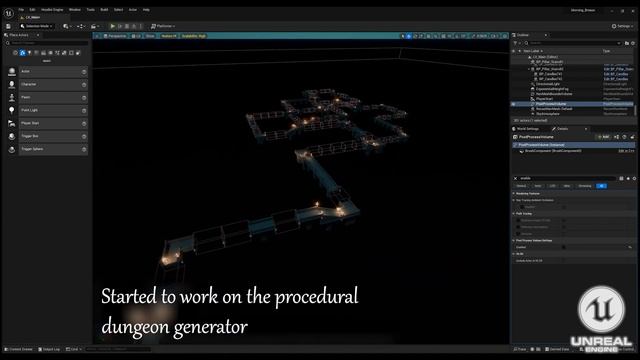The height and width of the screenshot is (360, 640).
Task: Collapse the Rendering Features section
Action: pyautogui.click(x=514, y=193)
